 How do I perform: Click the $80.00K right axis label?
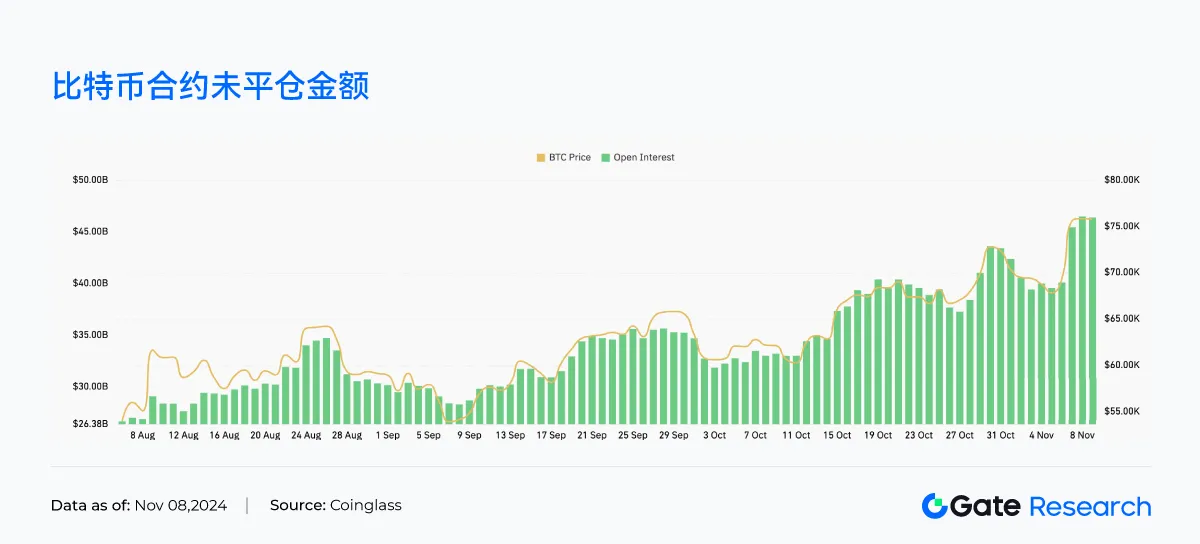tap(1122, 180)
